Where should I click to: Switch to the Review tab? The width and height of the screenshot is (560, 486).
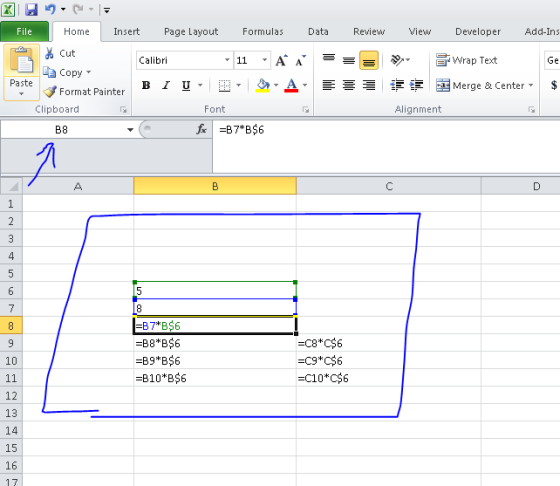pos(369,31)
